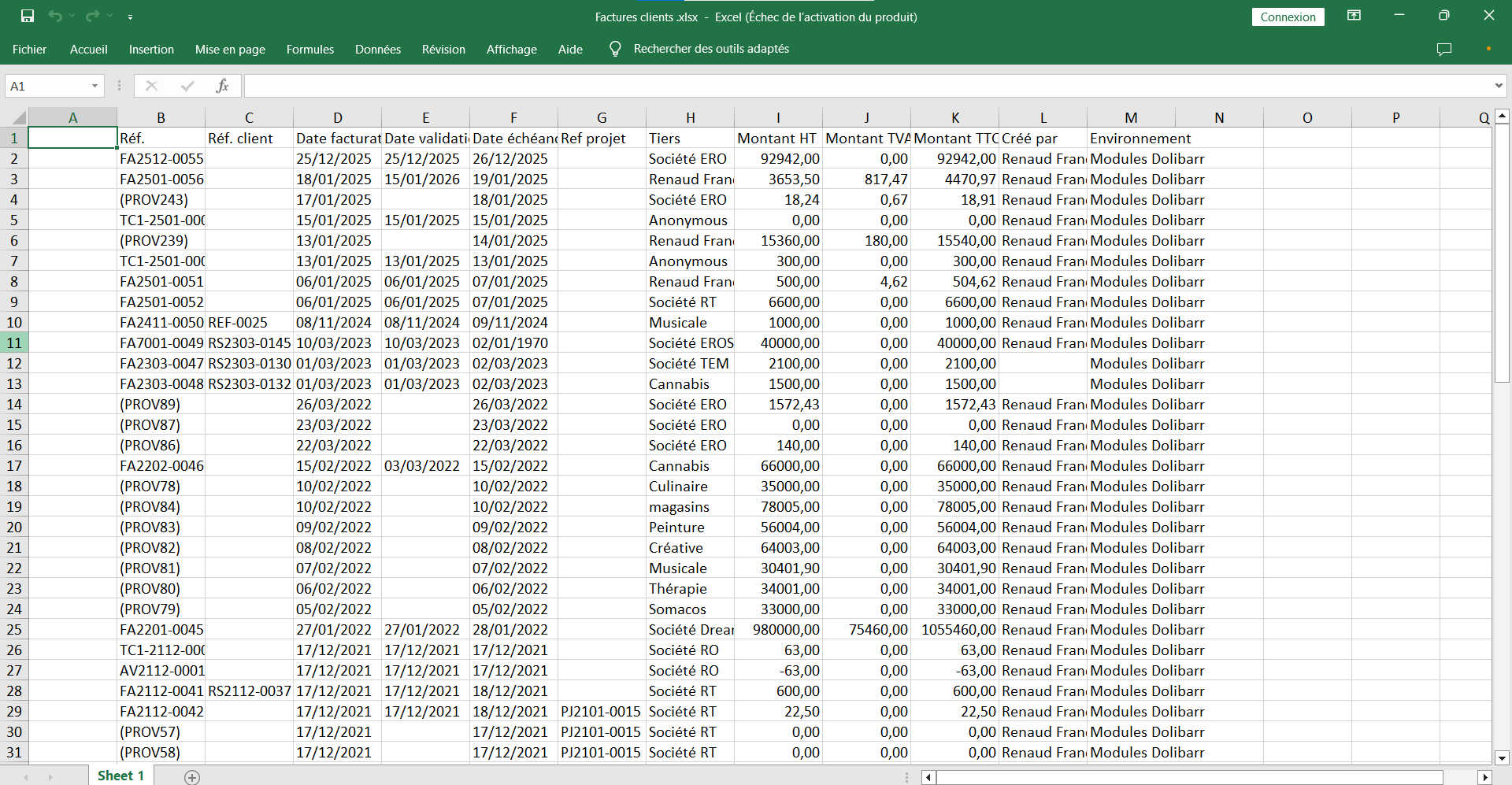This screenshot has width=1512, height=785.
Task: Click the Insert Function fx icon
Action: [222, 86]
